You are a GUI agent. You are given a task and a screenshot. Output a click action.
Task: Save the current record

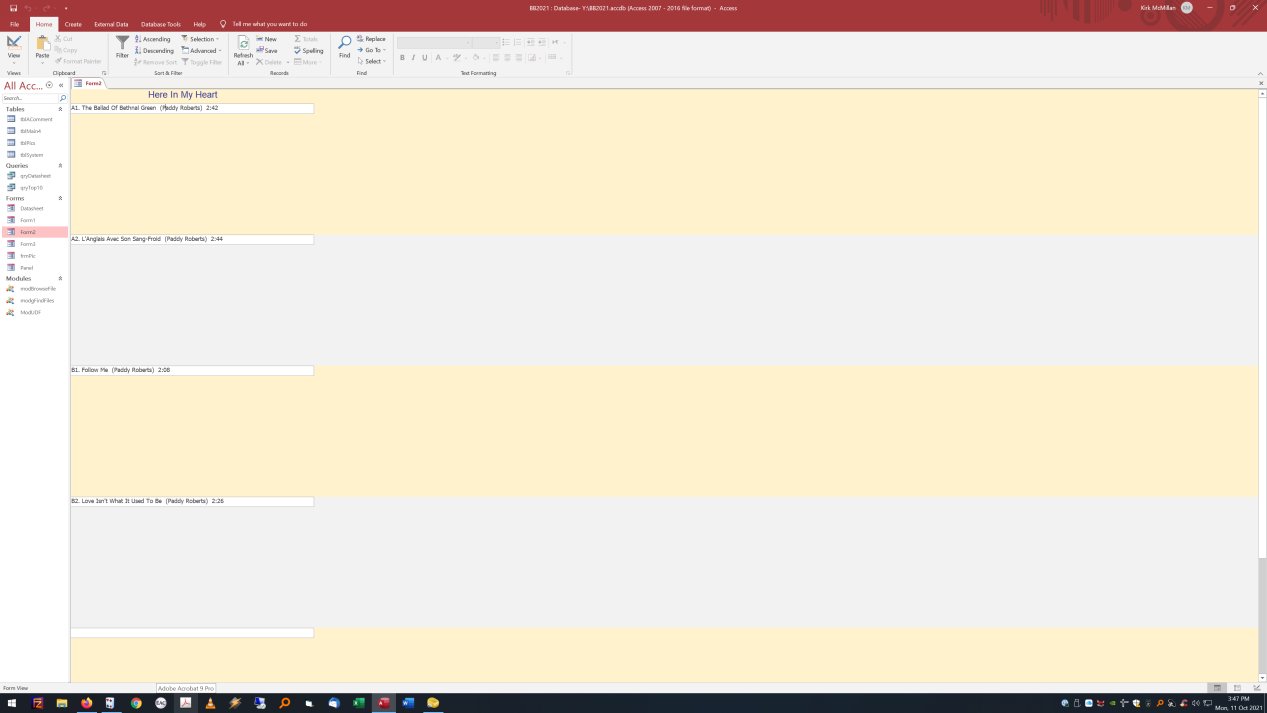pos(267,51)
